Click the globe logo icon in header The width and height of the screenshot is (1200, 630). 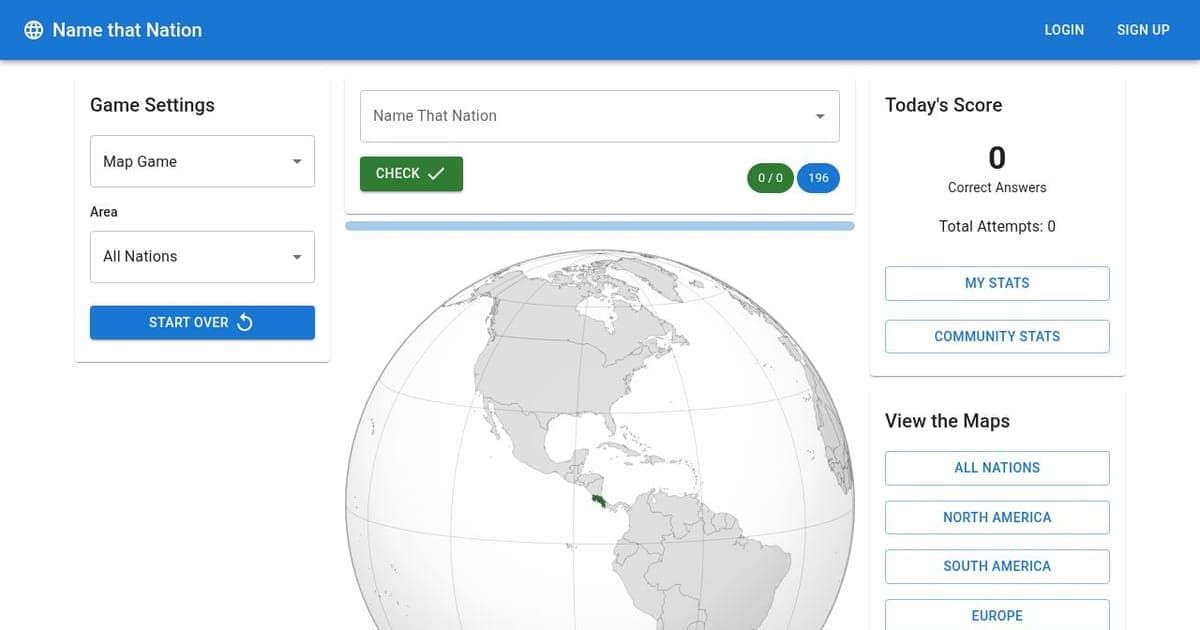click(34, 30)
